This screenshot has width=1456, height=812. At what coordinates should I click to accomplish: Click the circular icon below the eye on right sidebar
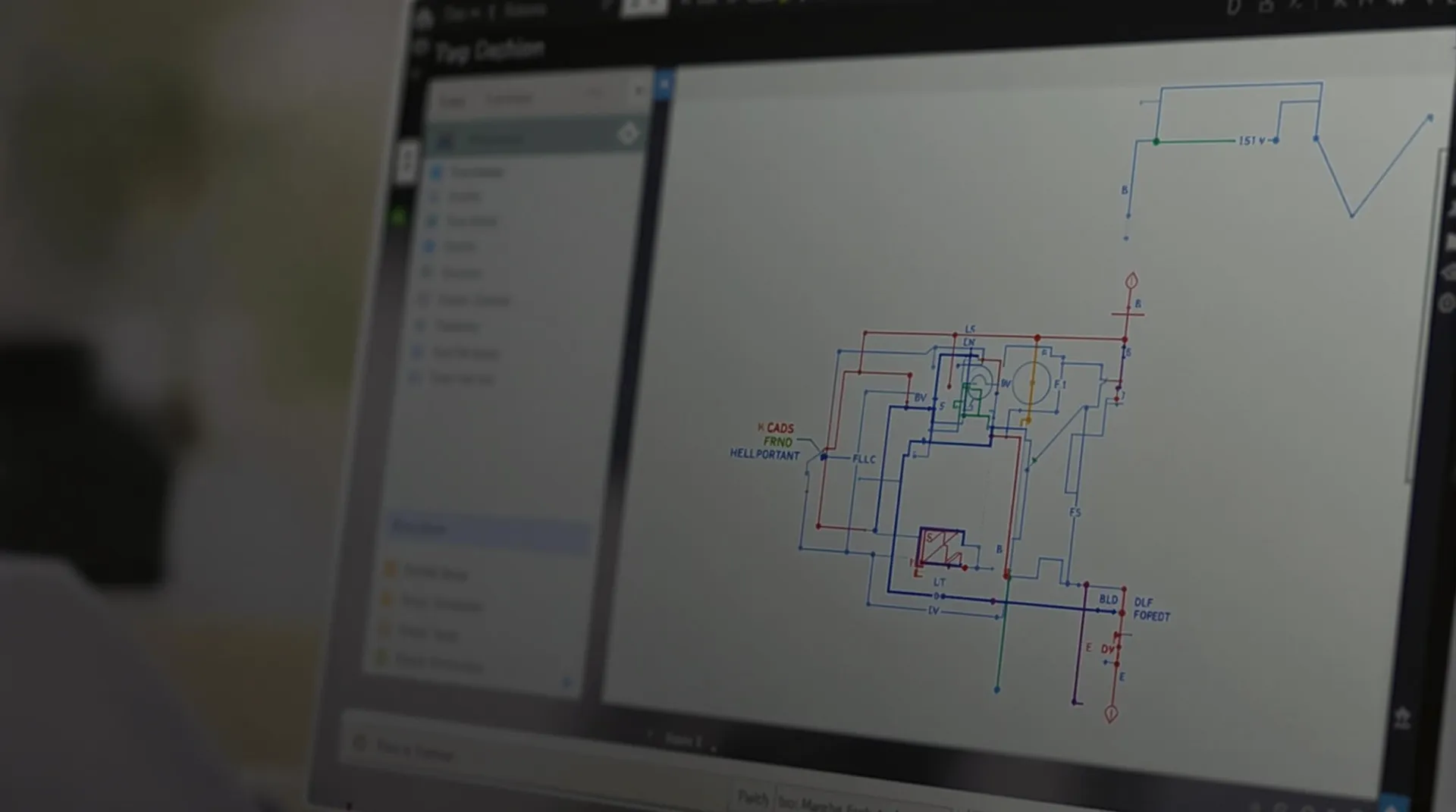tap(1447, 304)
